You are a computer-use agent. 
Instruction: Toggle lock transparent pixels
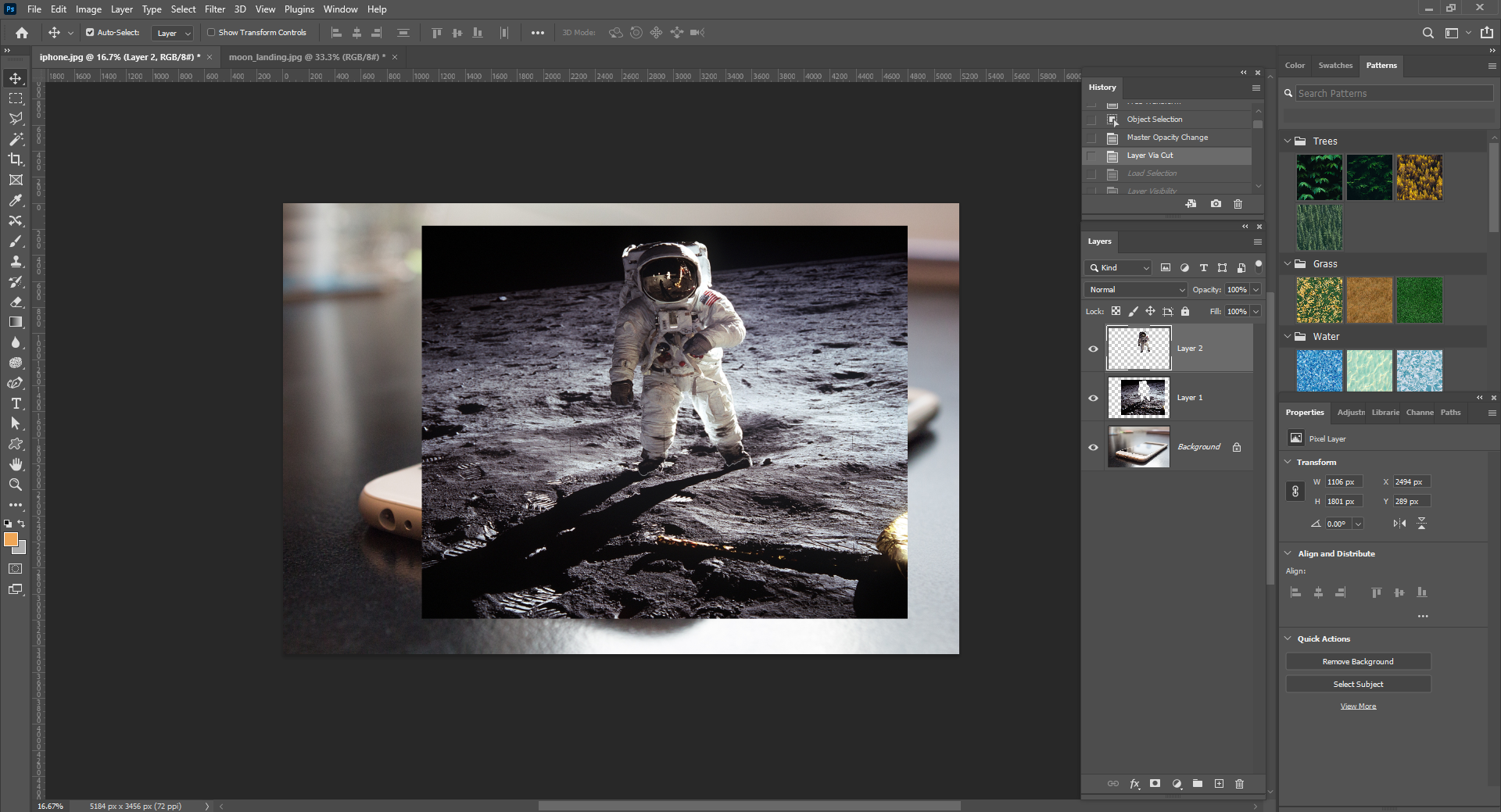click(x=1116, y=311)
